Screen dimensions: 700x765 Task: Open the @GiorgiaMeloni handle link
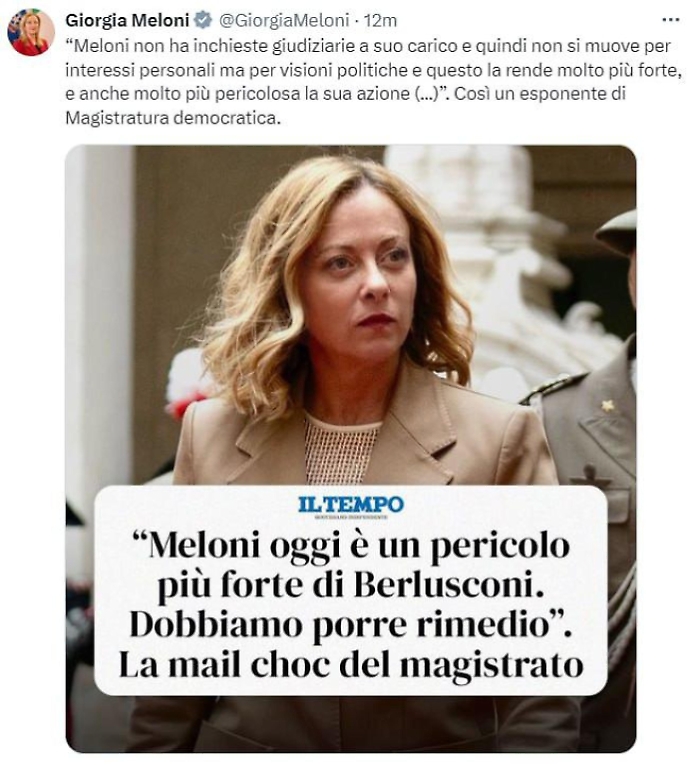(283, 20)
